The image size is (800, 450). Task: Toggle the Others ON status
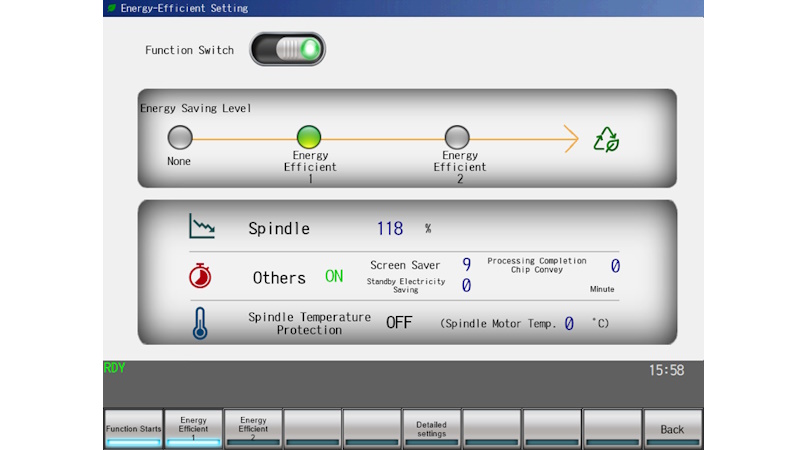[334, 276]
